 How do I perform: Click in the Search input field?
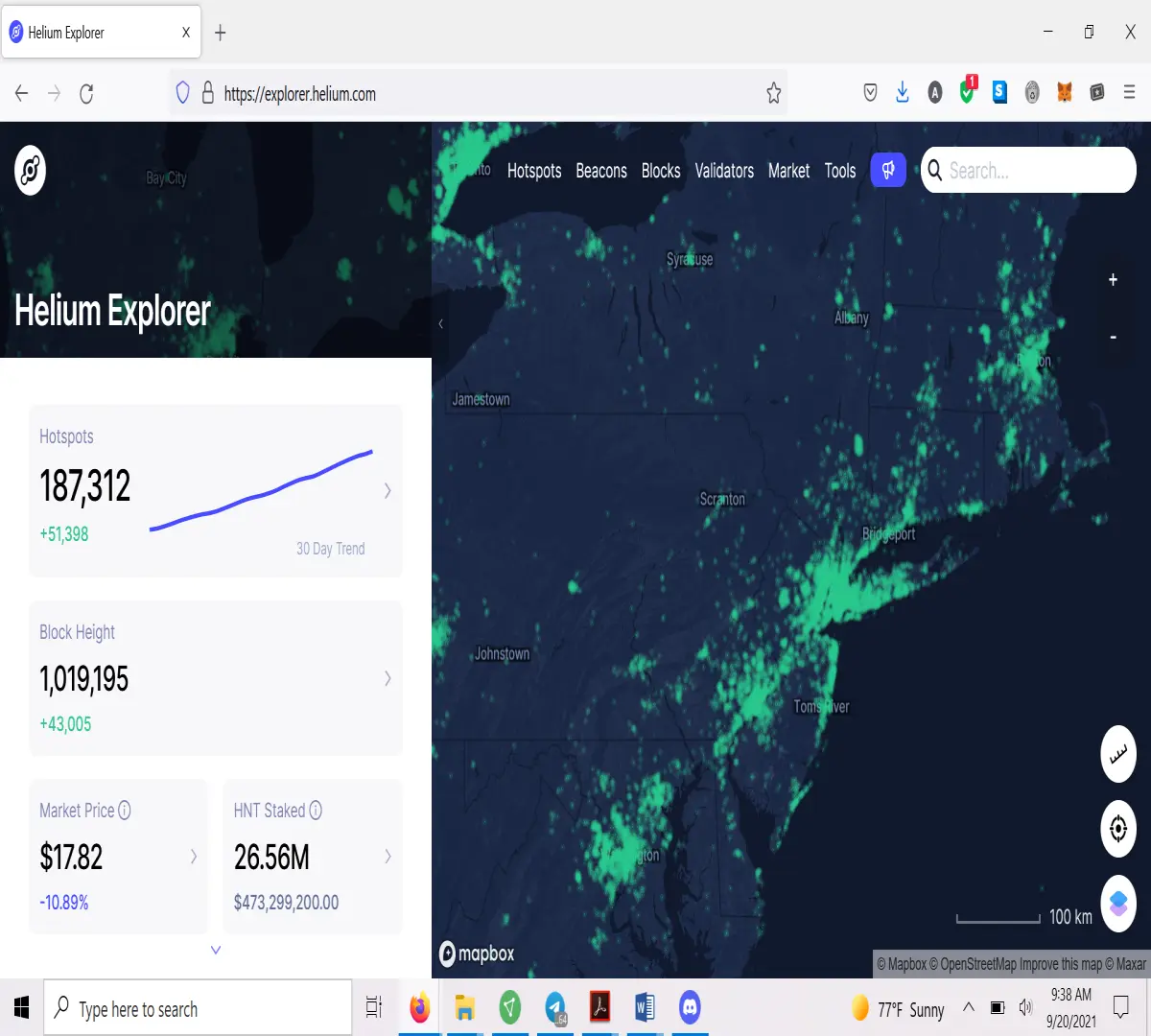1028,170
